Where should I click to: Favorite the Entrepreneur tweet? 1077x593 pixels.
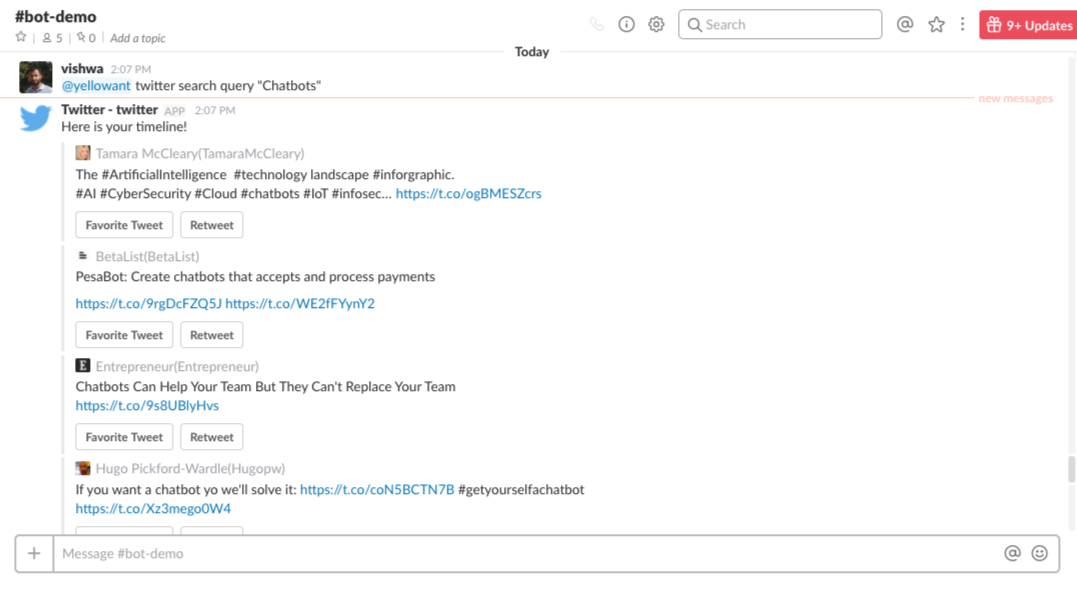(x=124, y=437)
